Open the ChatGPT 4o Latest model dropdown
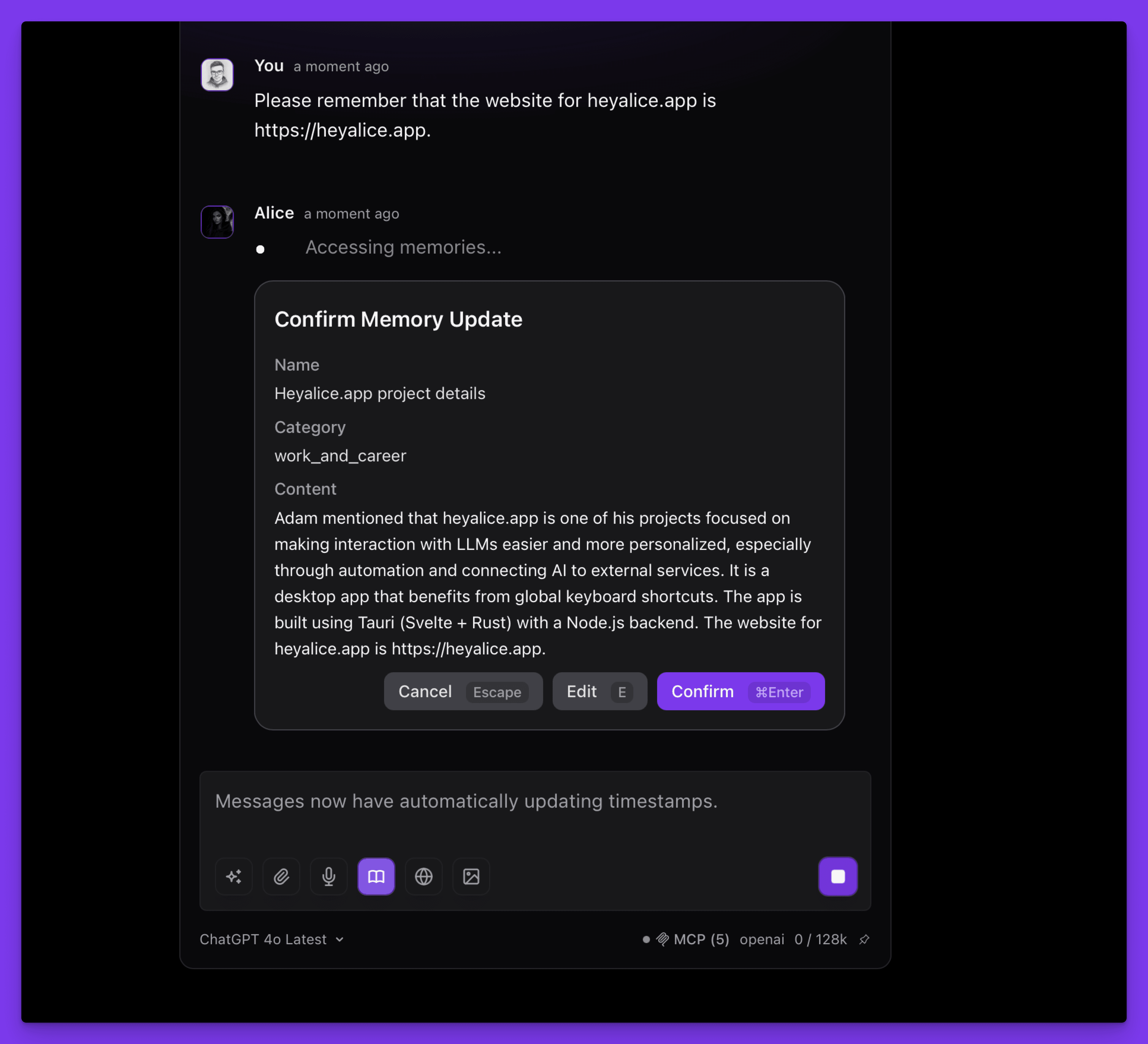 [x=272, y=939]
